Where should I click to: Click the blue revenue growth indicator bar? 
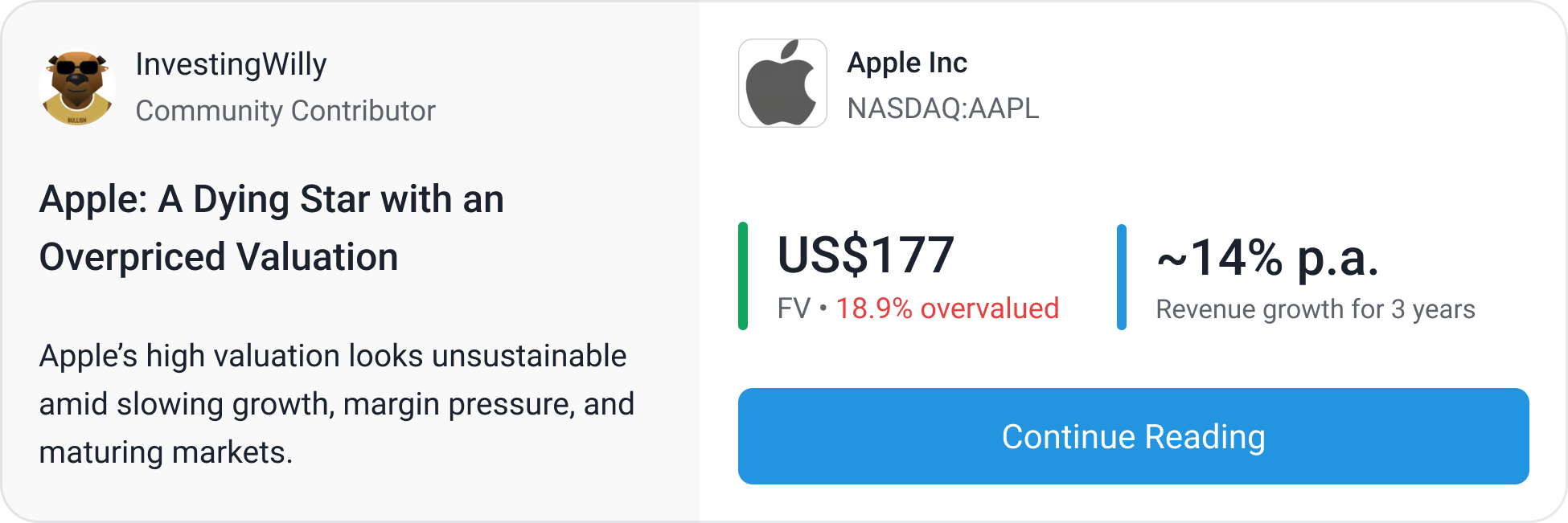click(x=1122, y=277)
